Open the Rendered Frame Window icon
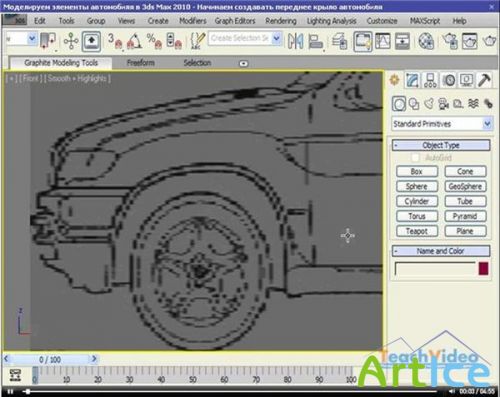500x397 pixels. (x=470, y=41)
